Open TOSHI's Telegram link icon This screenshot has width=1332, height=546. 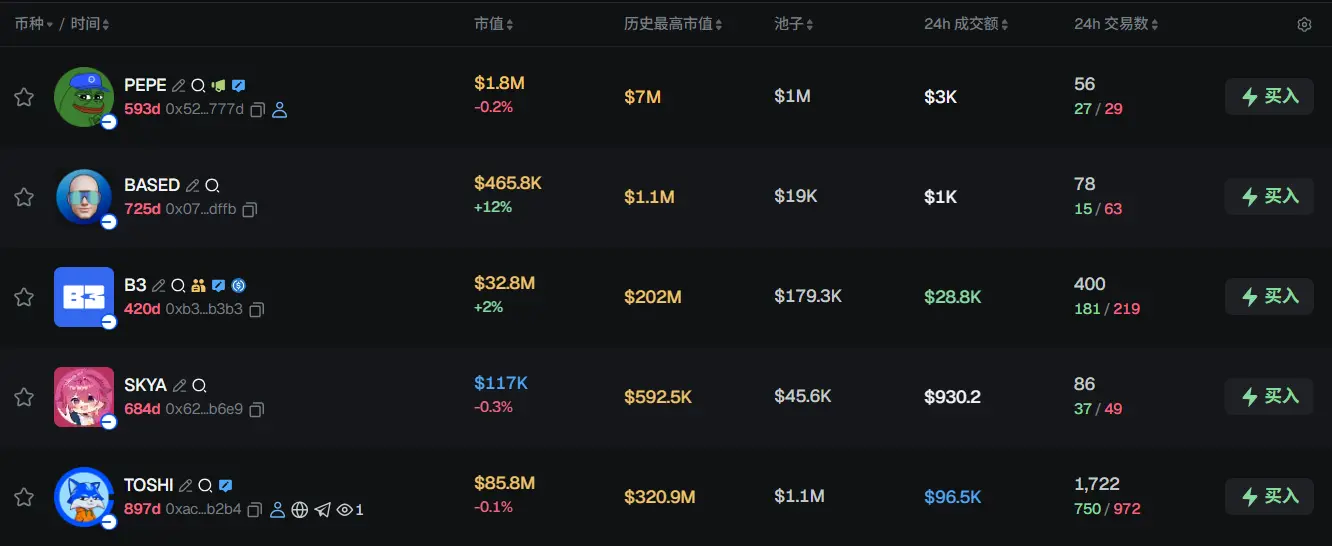322,510
